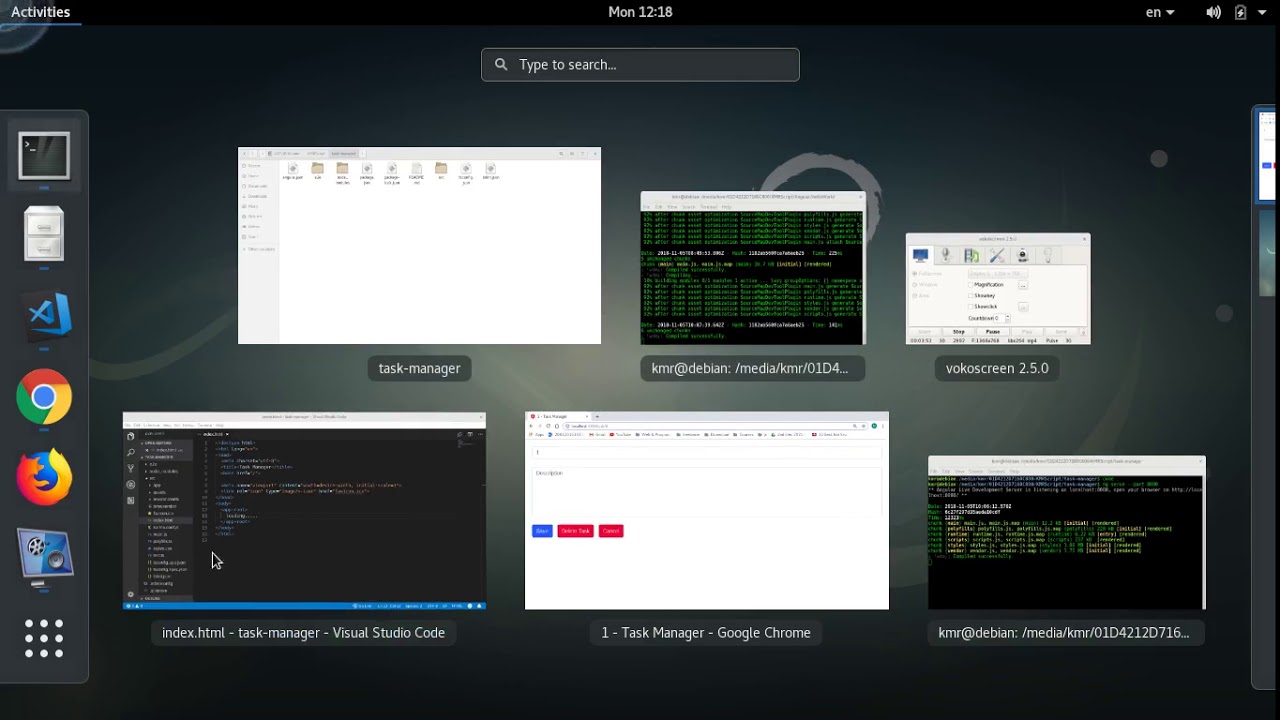Open Firefox from the dock
The image size is (1280, 720).
44,477
